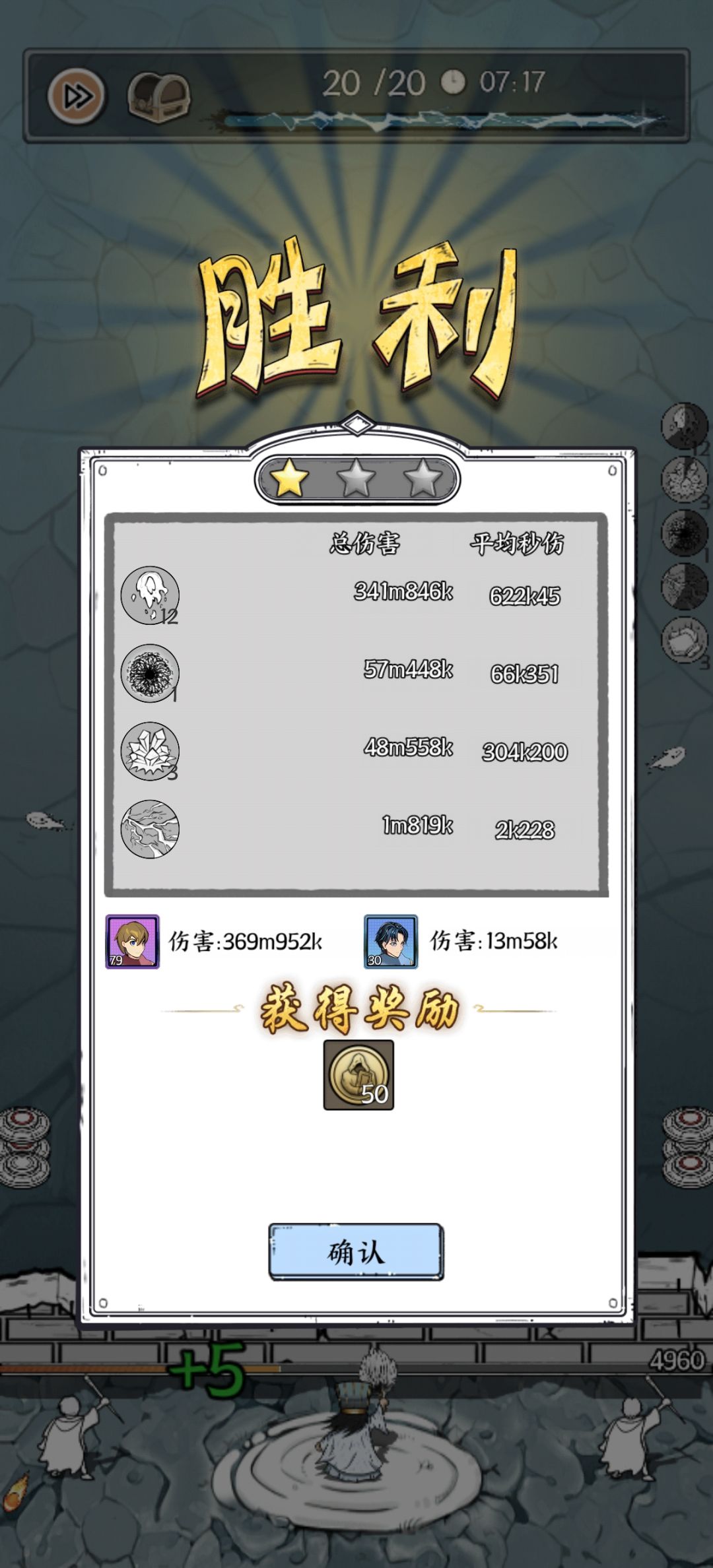Screen dimensions: 713x1568
Task: Tap the 获得奖励 rewards heading
Action: [x=358, y=1010]
